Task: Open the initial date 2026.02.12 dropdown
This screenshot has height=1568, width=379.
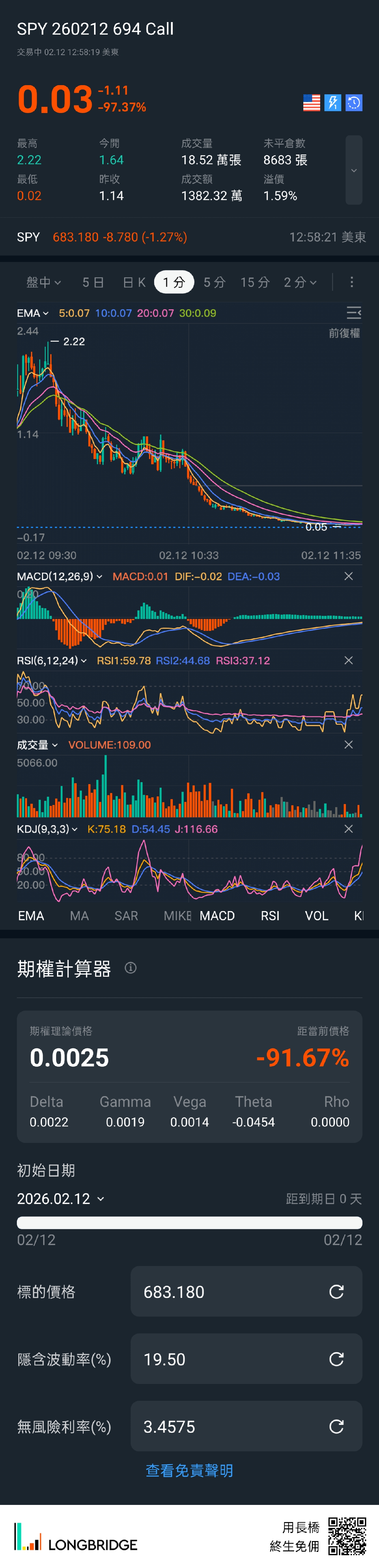Action: pyautogui.click(x=60, y=1199)
